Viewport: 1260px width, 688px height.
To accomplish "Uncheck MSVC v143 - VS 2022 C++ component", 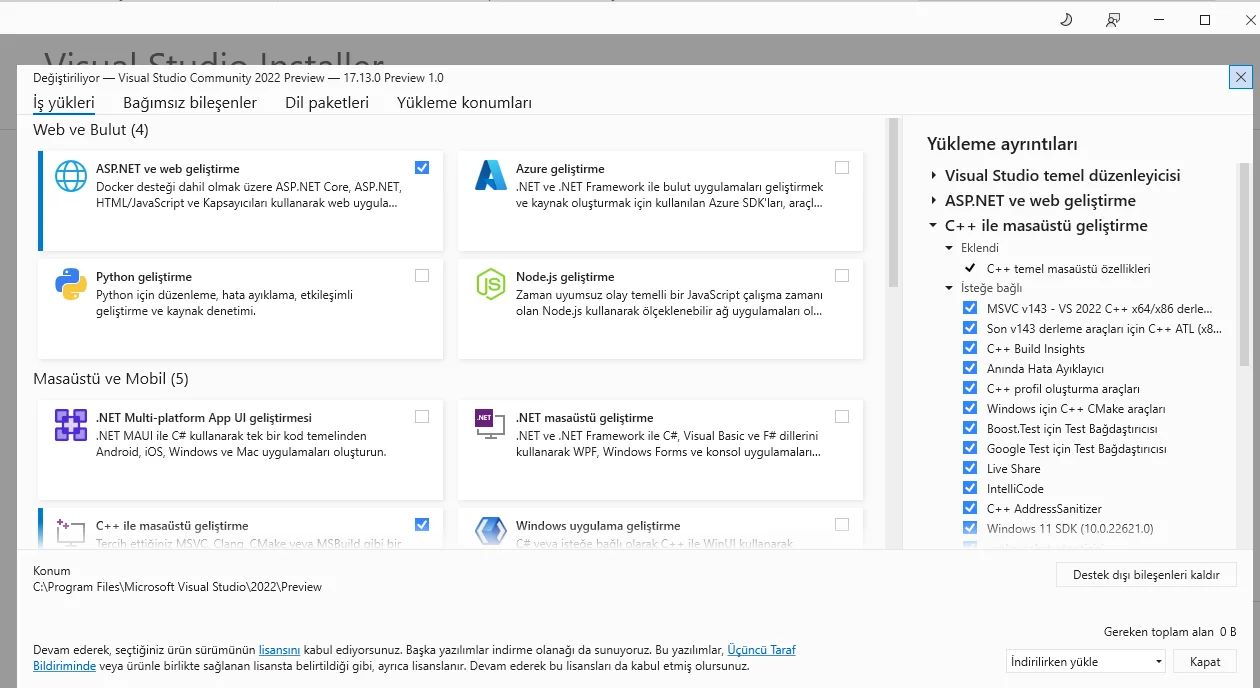I will (x=970, y=308).
